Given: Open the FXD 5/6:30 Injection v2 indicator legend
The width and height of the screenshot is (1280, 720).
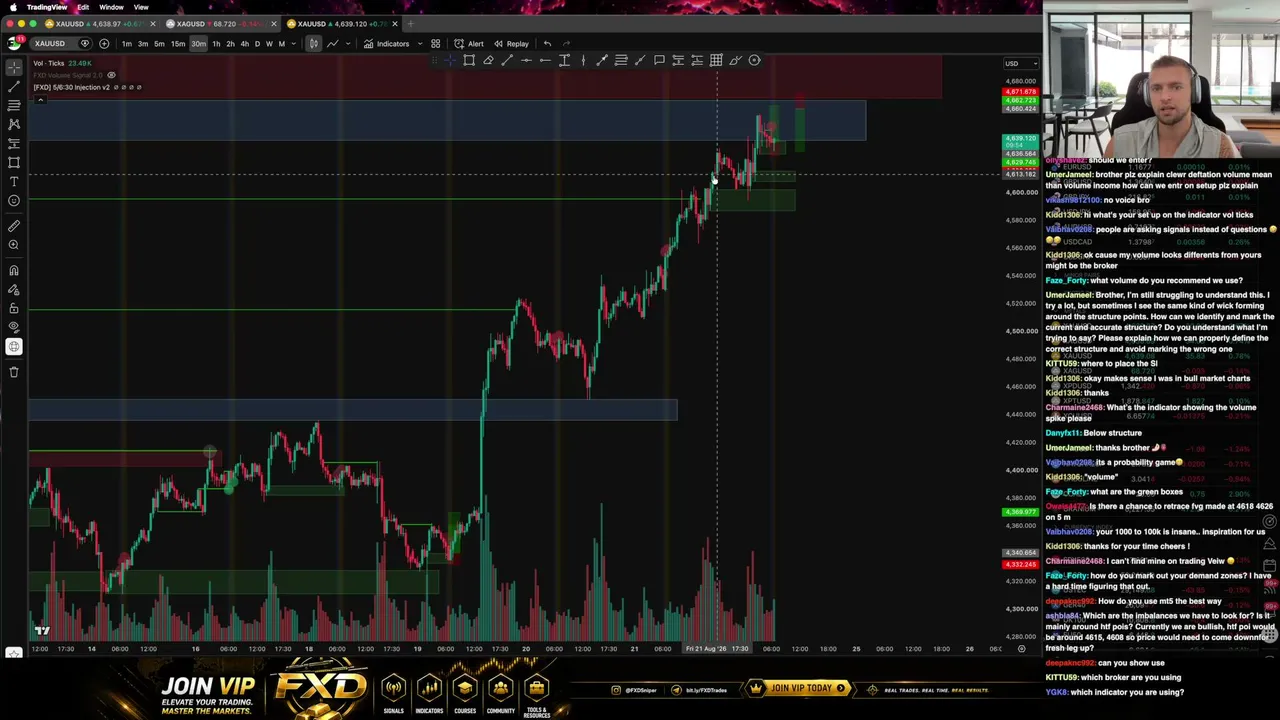Looking at the screenshot, I should click(72, 87).
